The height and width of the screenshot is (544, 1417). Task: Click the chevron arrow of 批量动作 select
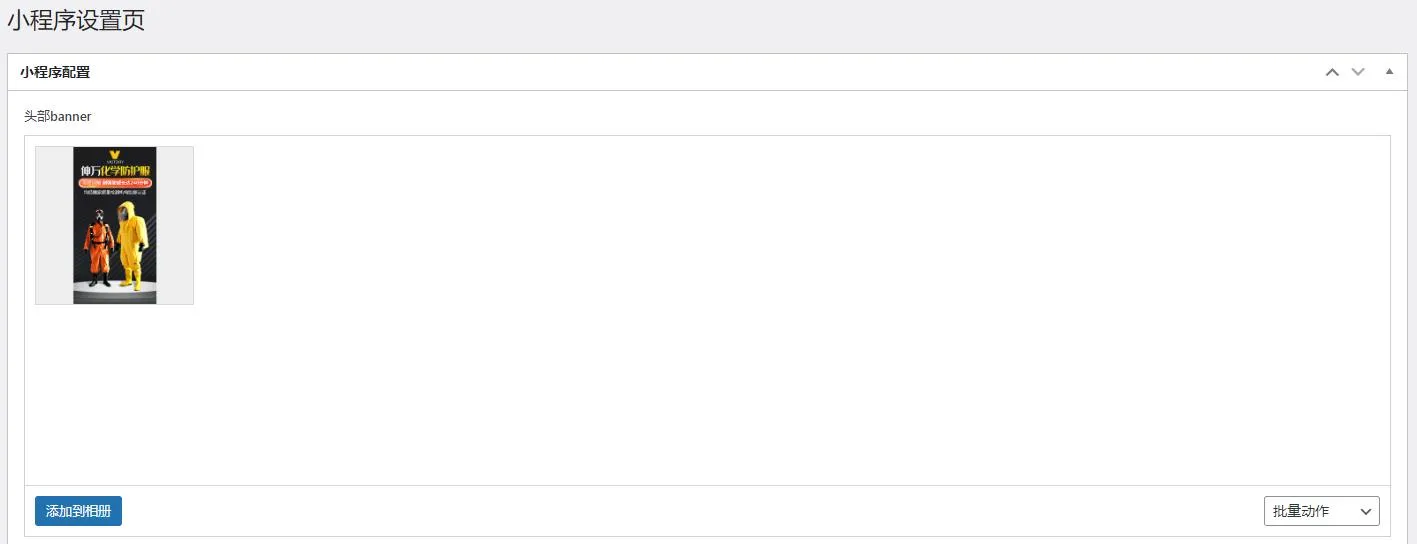pos(1366,511)
